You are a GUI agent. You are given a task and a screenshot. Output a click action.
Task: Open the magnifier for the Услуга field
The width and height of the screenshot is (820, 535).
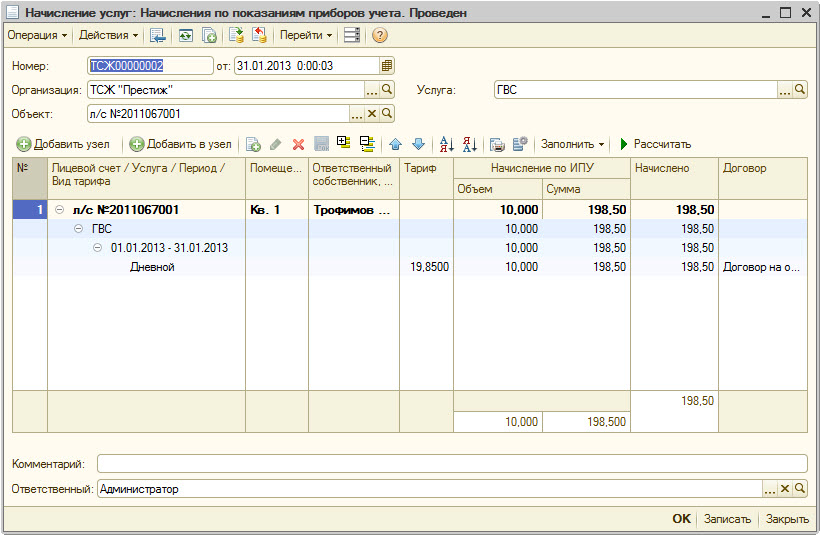click(x=800, y=90)
